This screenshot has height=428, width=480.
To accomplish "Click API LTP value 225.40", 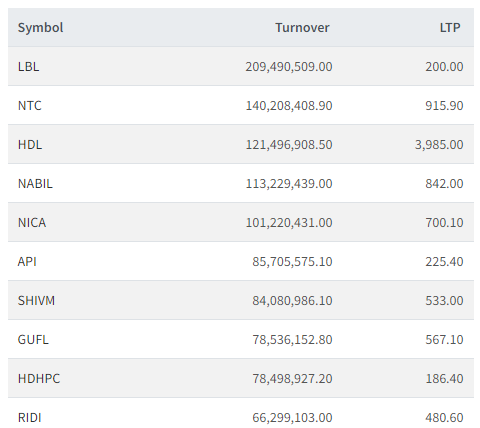I will click(444, 262).
